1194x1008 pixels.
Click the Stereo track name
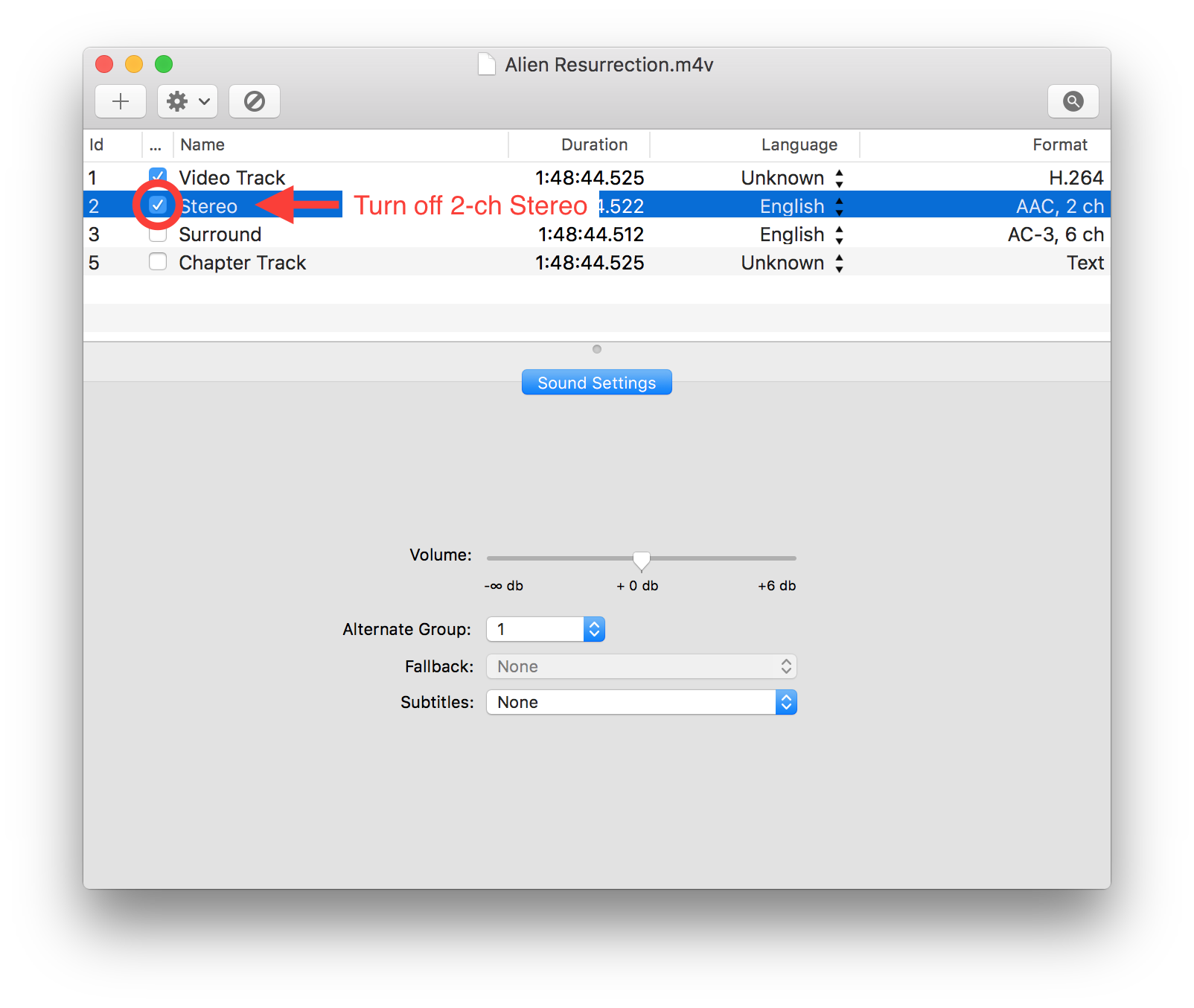coord(209,206)
